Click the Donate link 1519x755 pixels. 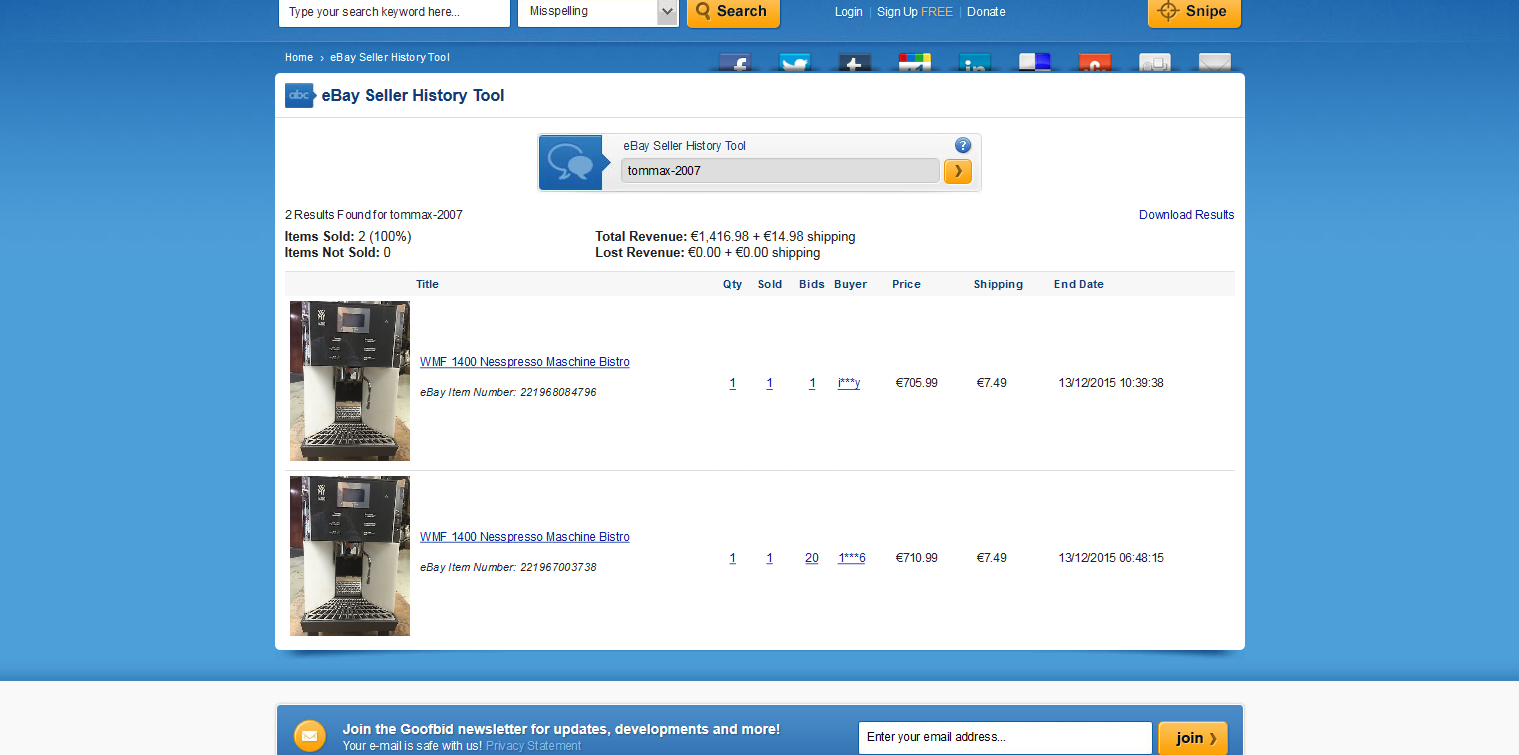(986, 12)
